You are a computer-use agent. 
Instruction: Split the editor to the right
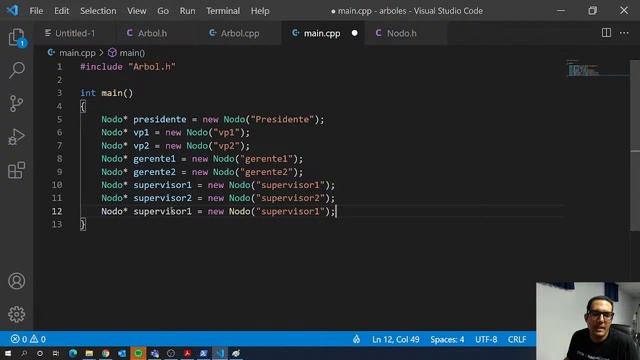[606, 33]
